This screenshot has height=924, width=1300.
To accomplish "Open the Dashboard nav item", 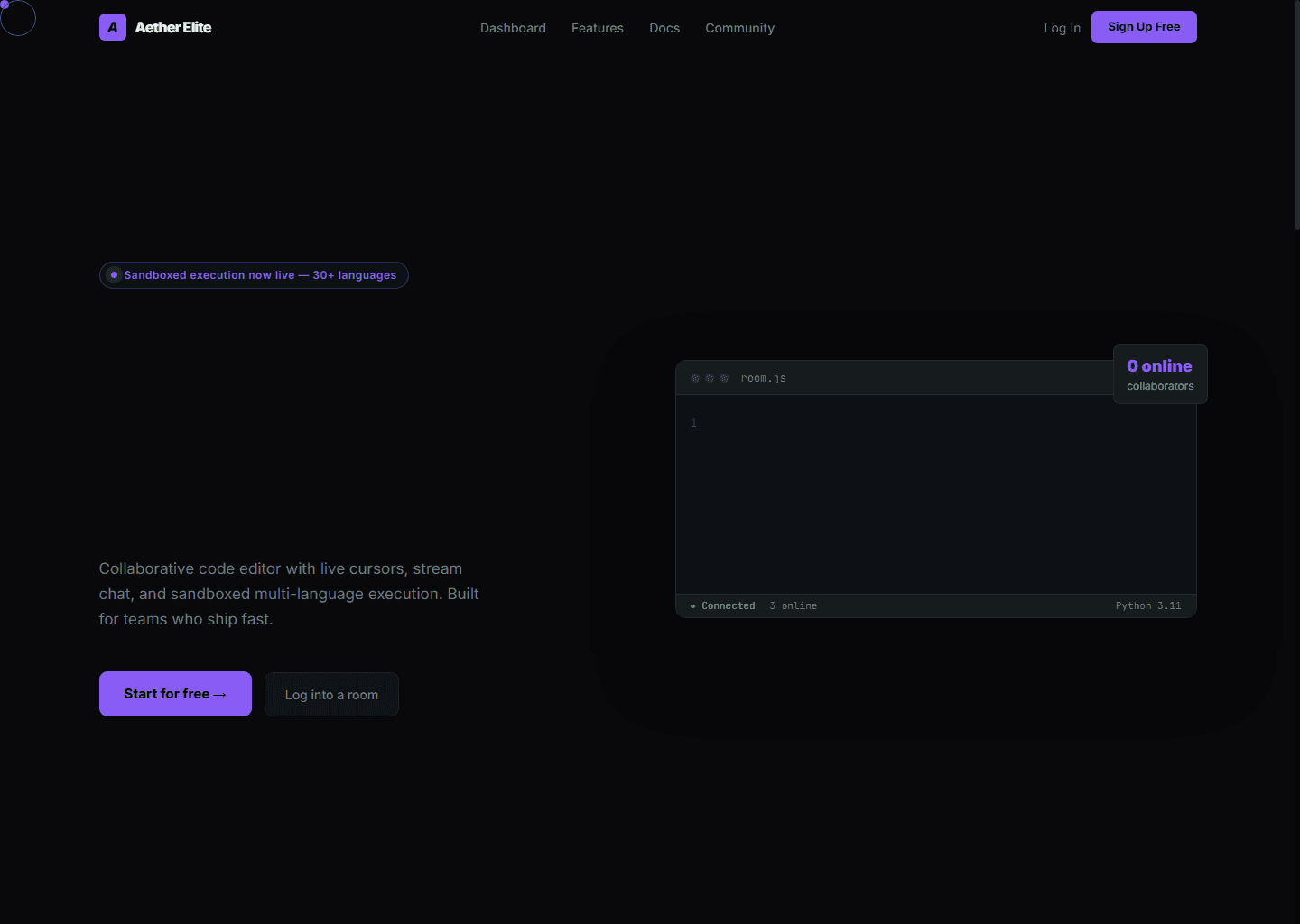I will coord(513,28).
